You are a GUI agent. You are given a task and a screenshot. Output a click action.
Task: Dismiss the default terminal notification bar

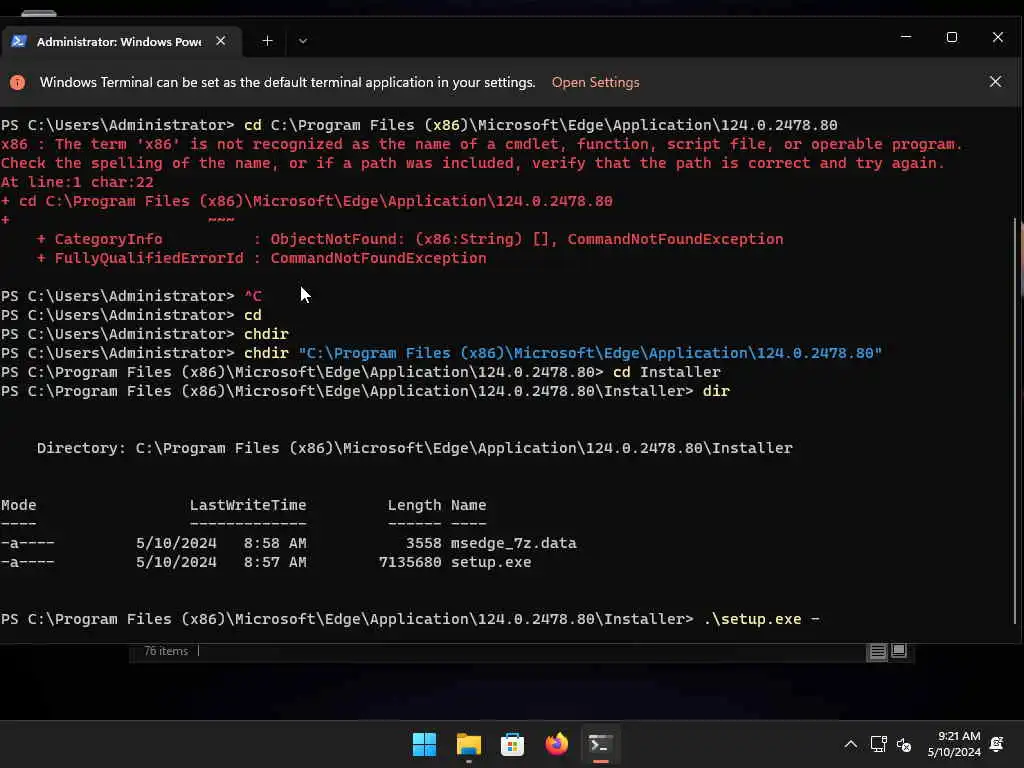(995, 82)
